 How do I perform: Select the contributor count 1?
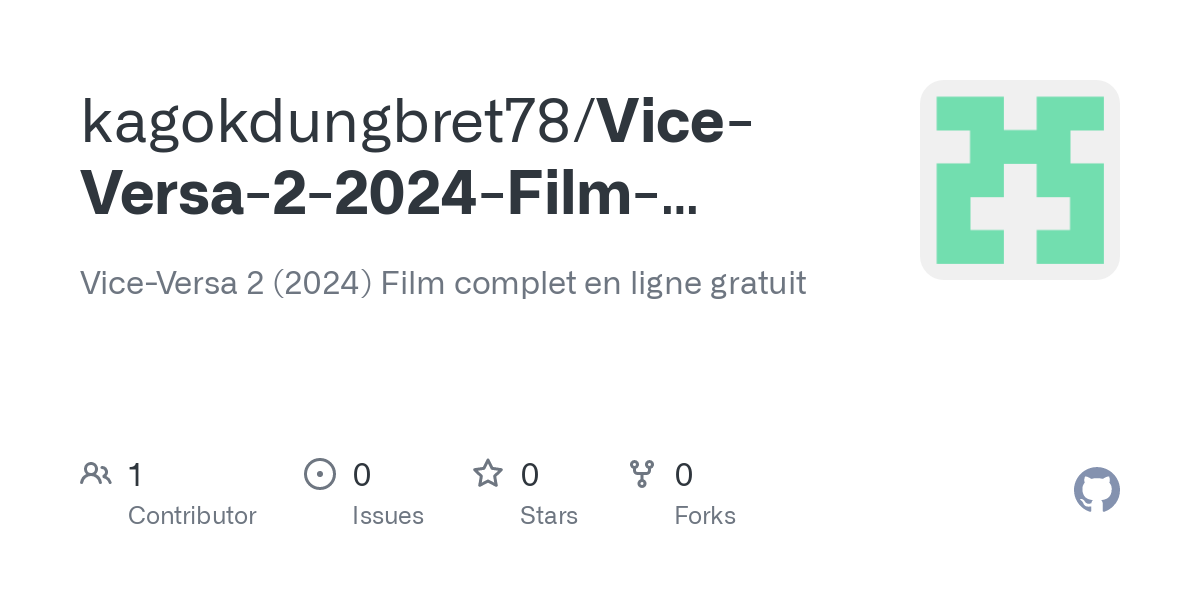tap(135, 475)
